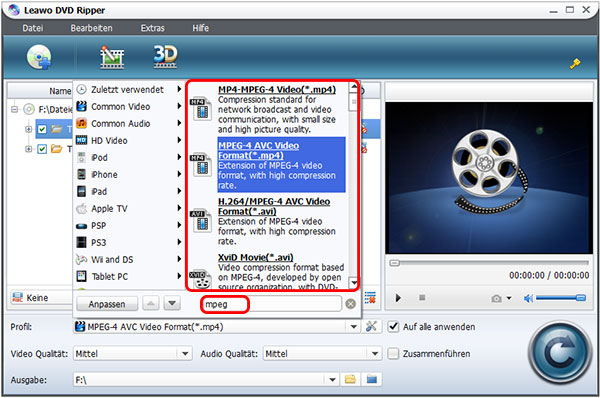
Task: Open the Bearbeiten menu
Action: click(x=91, y=28)
